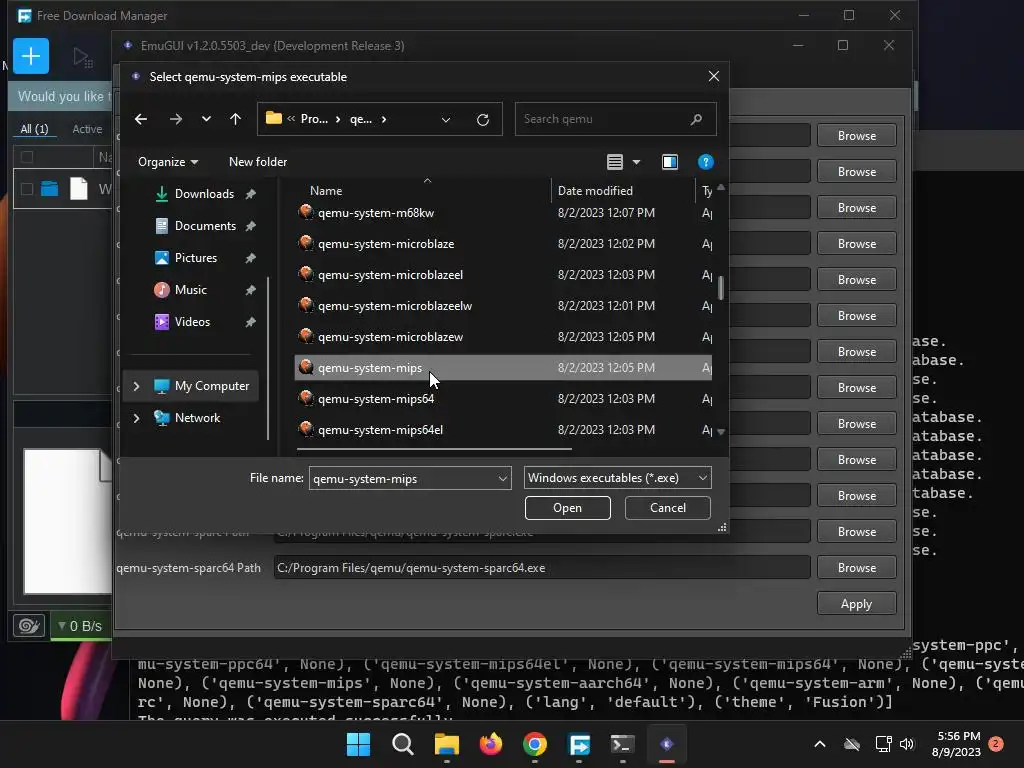1024x768 pixels.
Task: Open the File name dropdown arrow
Action: coord(503,479)
